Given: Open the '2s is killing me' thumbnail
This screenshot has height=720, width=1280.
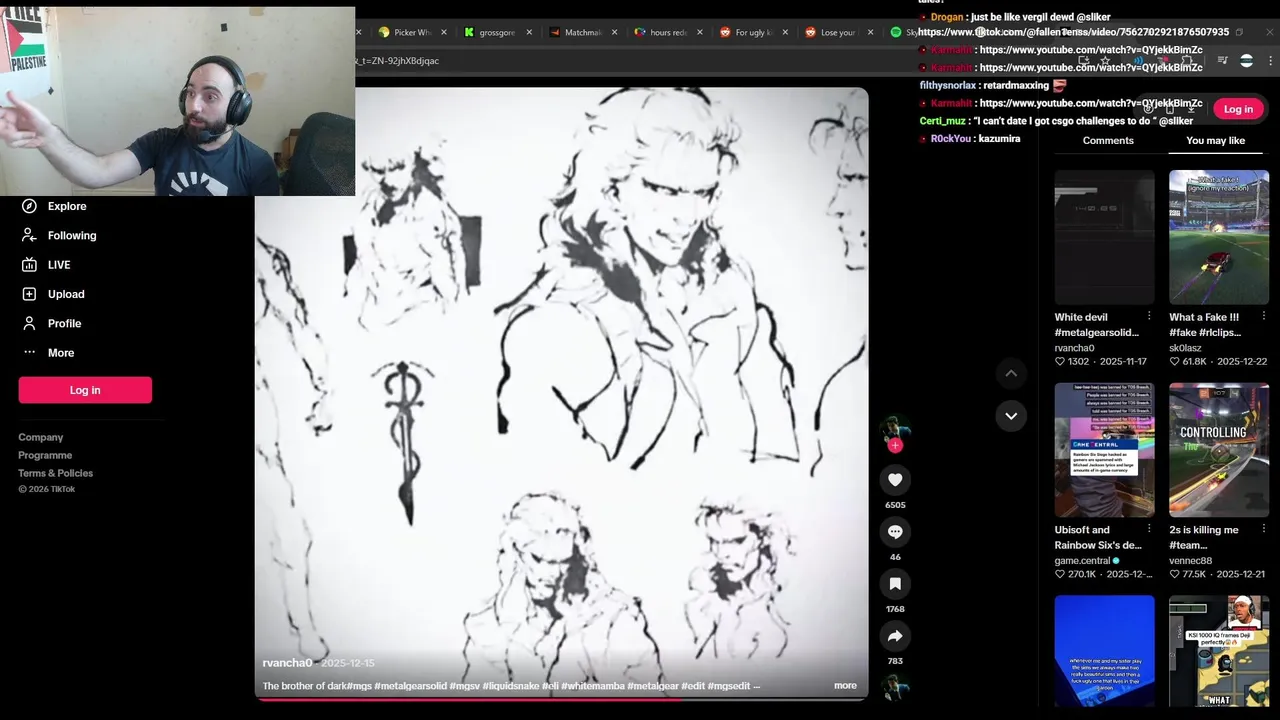Looking at the screenshot, I should coord(1219,450).
